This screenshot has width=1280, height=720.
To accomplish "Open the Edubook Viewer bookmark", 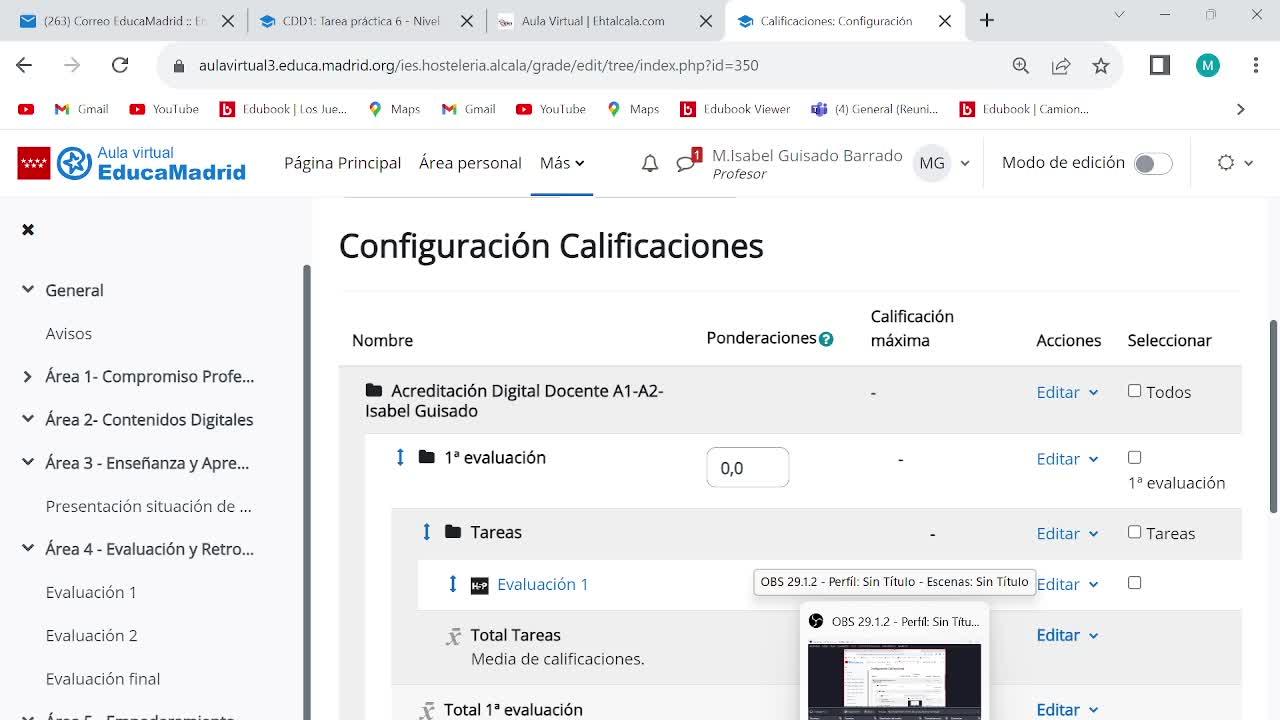I will [x=735, y=109].
